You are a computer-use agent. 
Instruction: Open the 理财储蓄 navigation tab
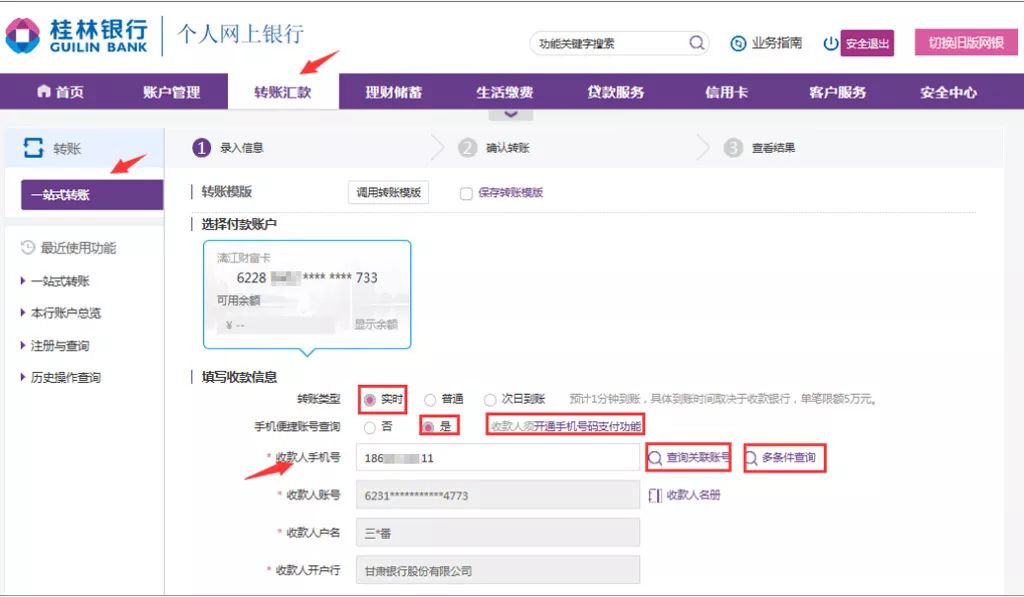point(393,92)
